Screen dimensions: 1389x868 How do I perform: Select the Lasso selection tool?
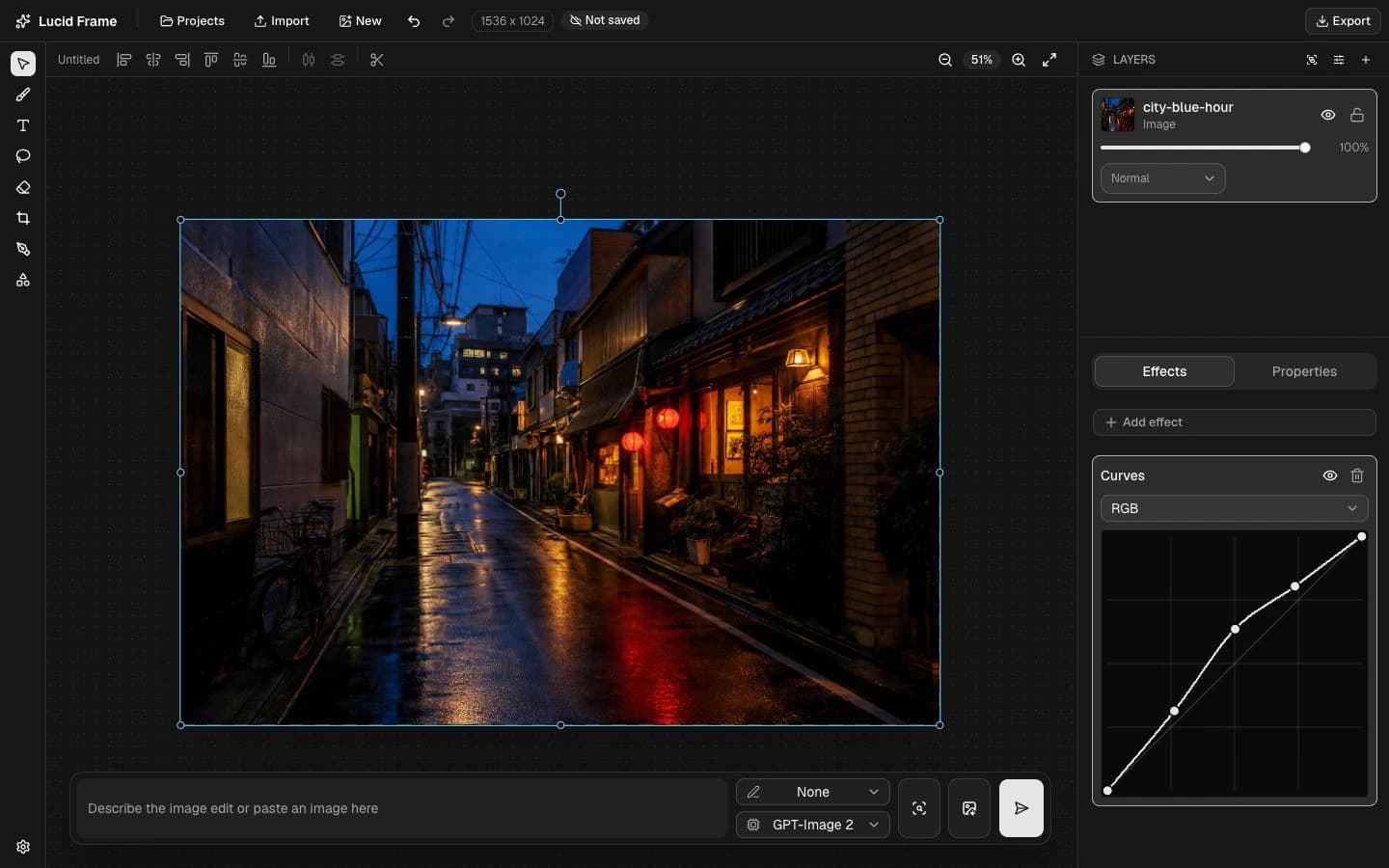click(23, 156)
